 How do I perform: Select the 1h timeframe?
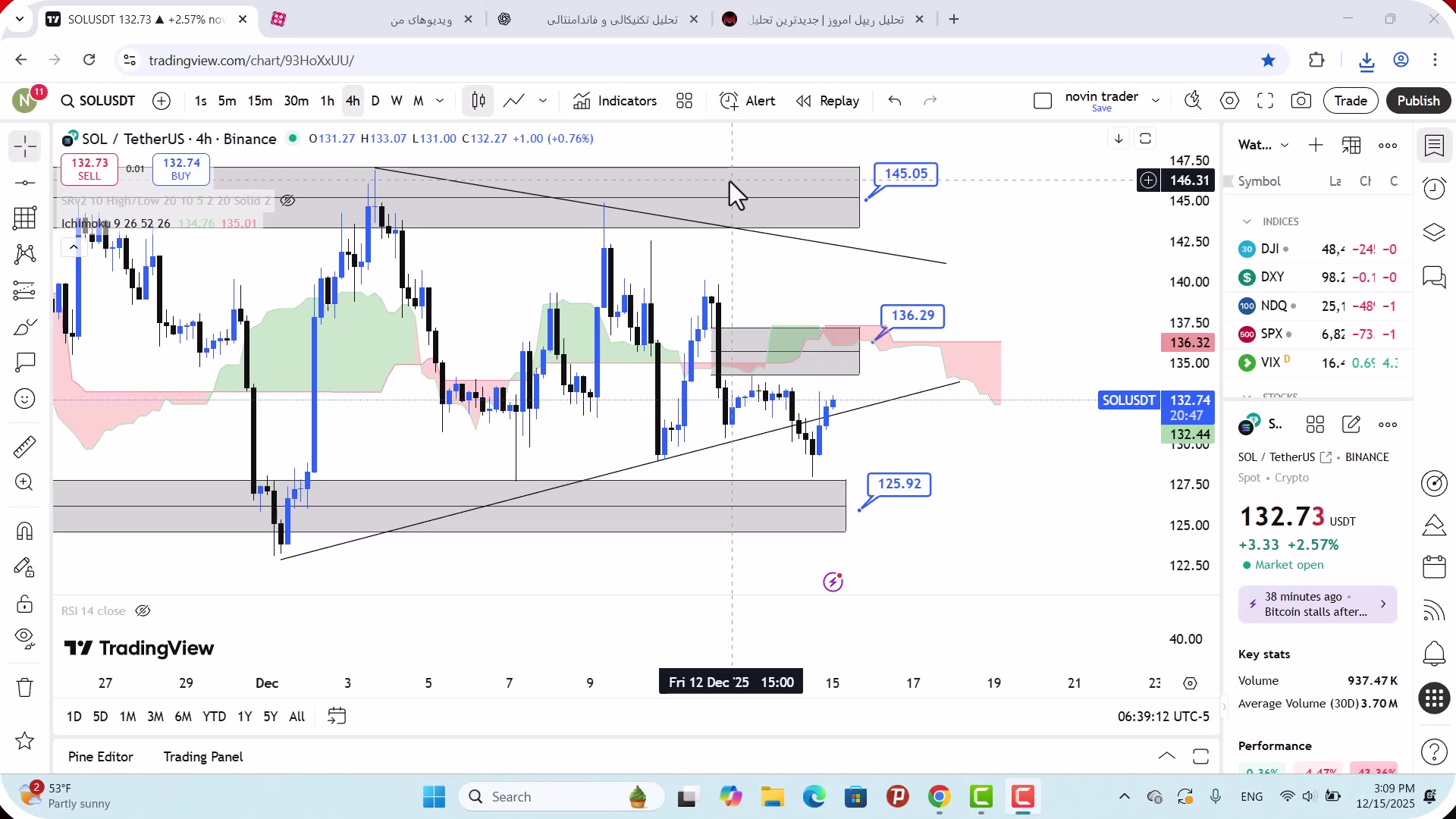pyautogui.click(x=327, y=101)
